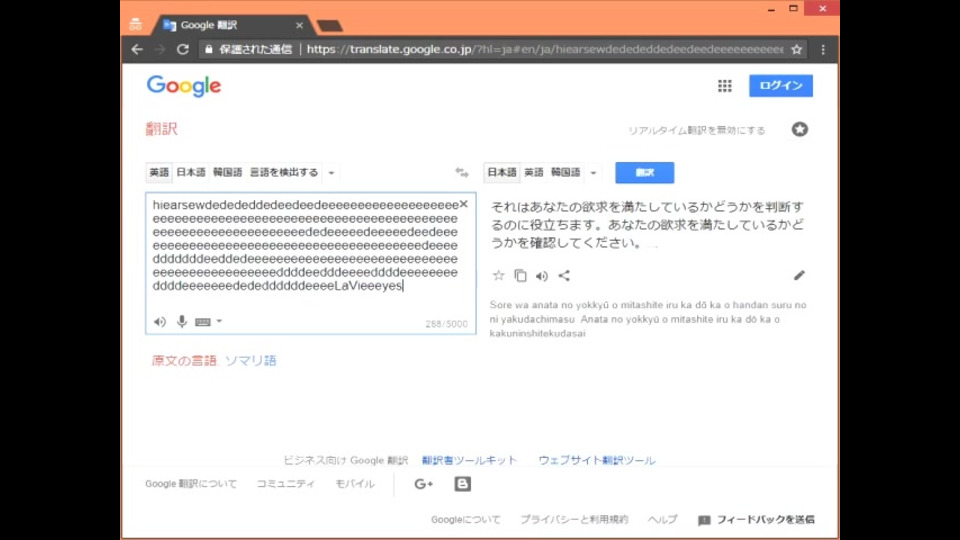Click the romanized text starting Sore wa anata
Screen dimensions: 960x540
pos(648,319)
